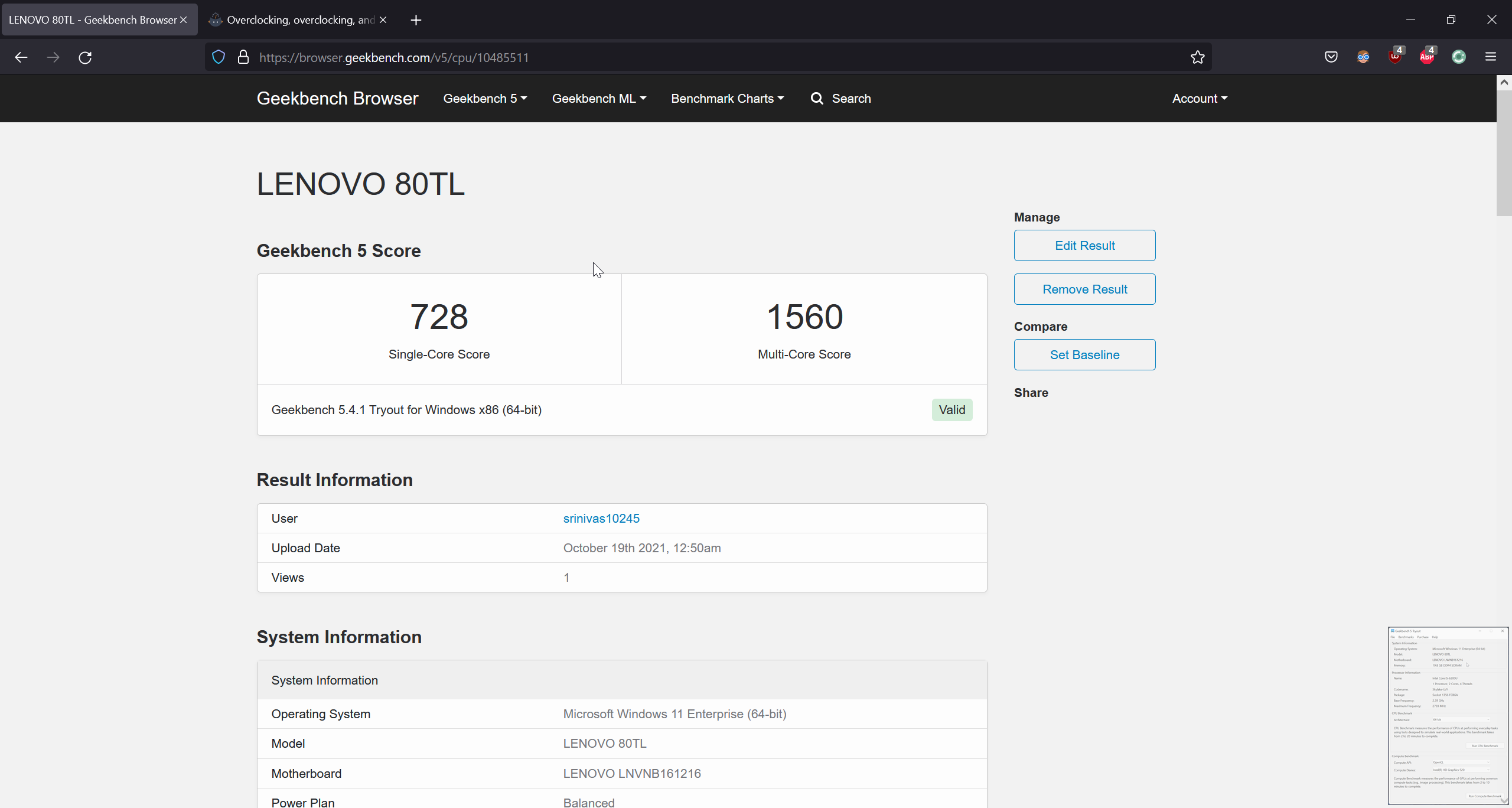Reload the current page

tap(85, 57)
